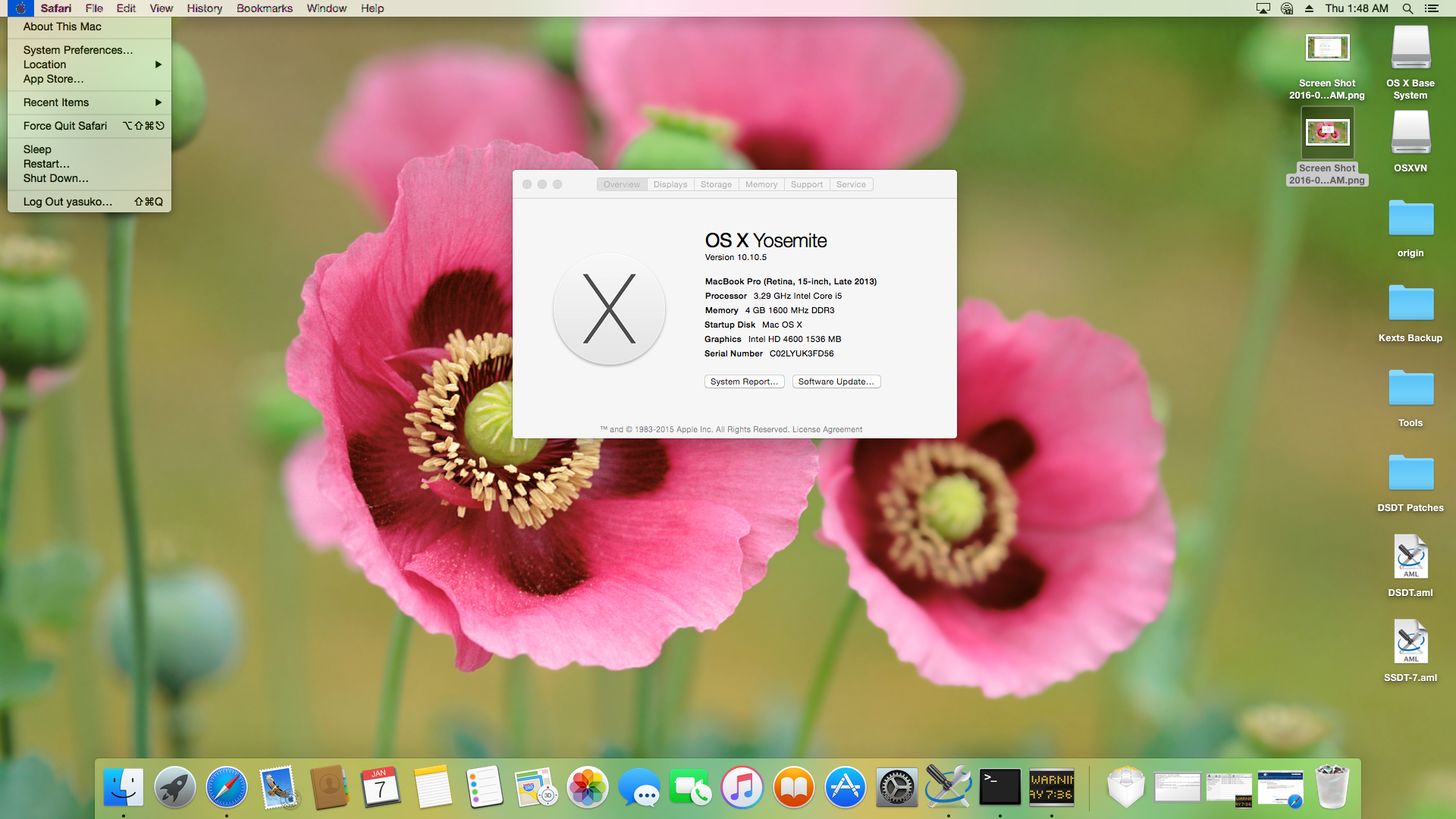
Task: Open the tools utility icon in Dock
Action: click(x=948, y=787)
